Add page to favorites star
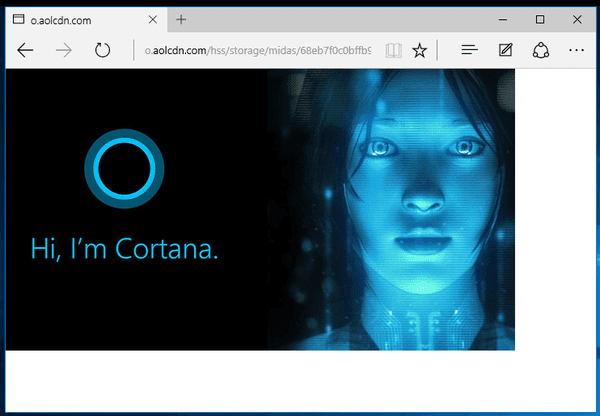This screenshot has width=600, height=416. pos(419,50)
